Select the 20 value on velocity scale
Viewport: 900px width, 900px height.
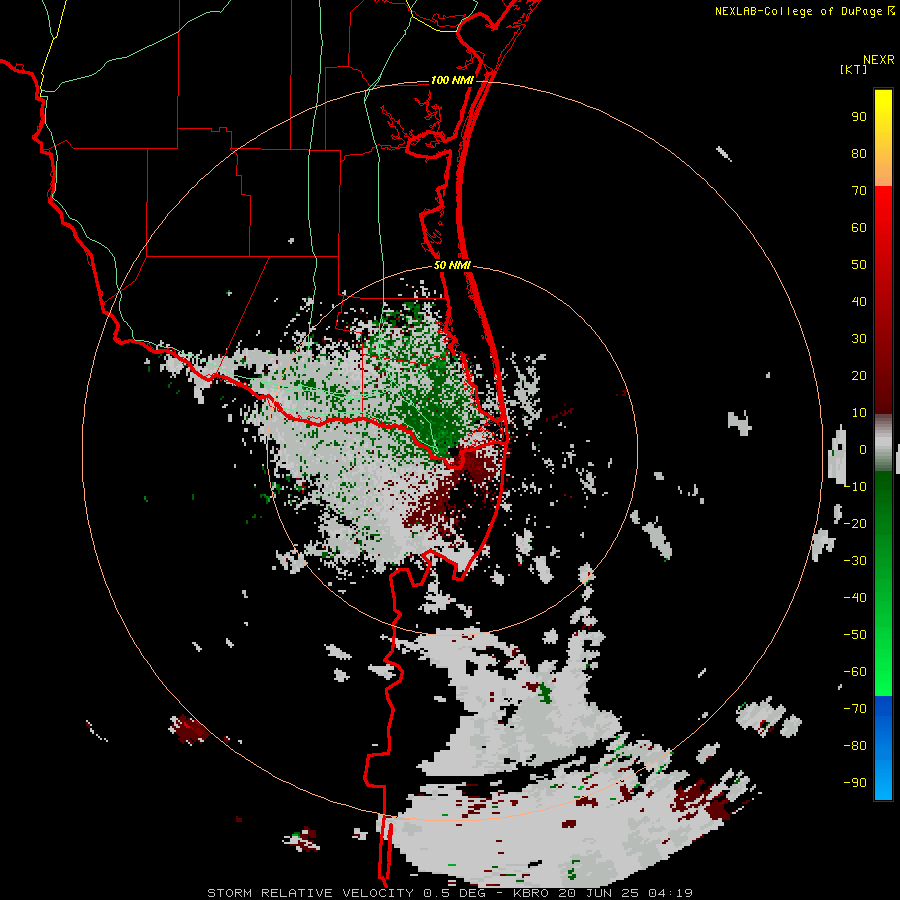[x=859, y=375]
